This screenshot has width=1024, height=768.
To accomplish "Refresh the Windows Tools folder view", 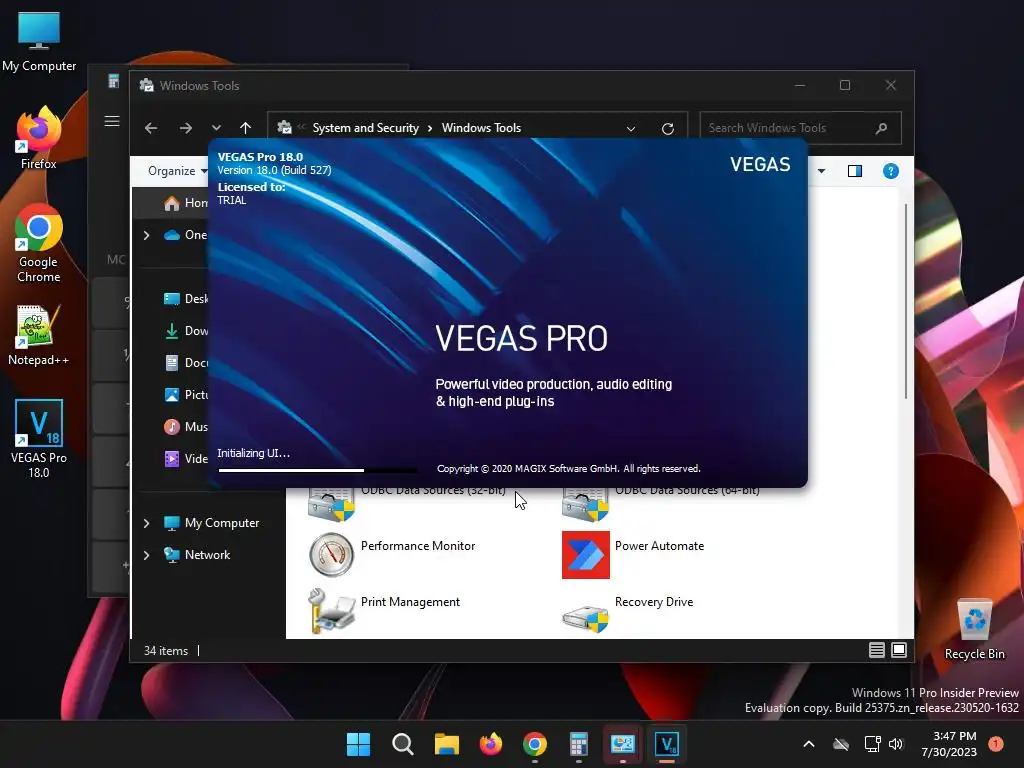I will click(x=667, y=129).
